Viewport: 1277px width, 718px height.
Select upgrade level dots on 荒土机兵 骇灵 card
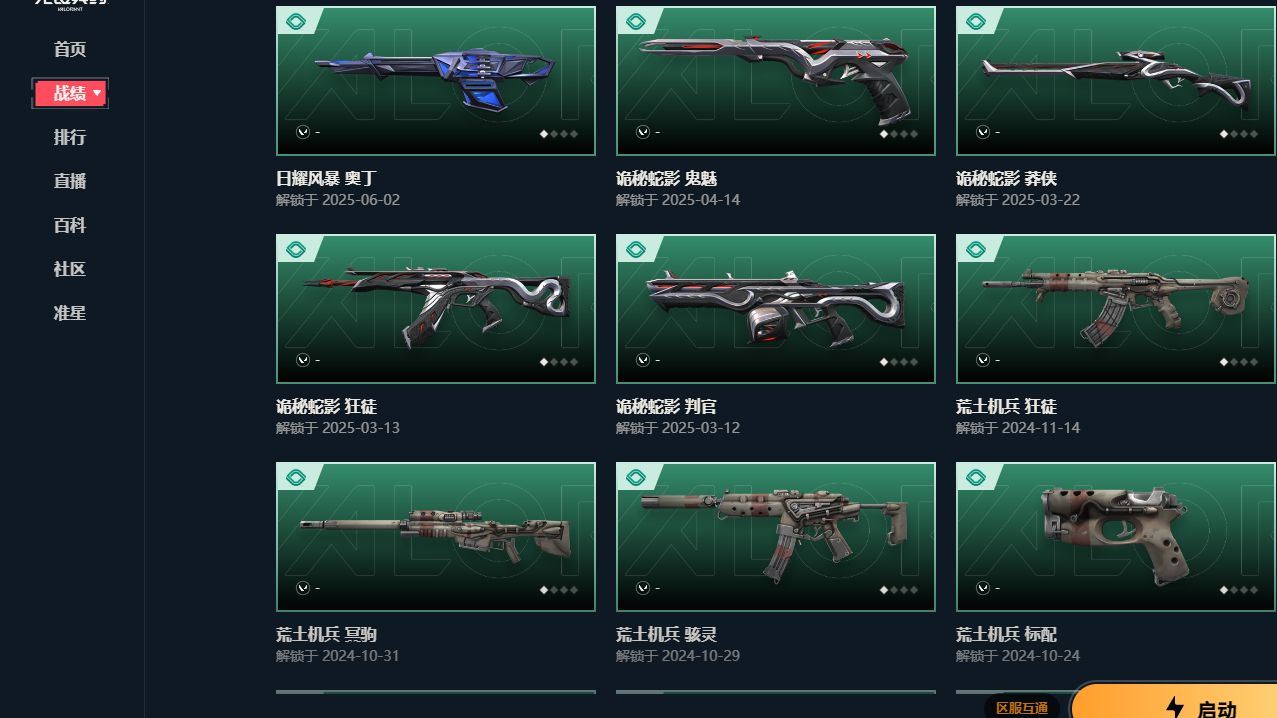tap(899, 590)
